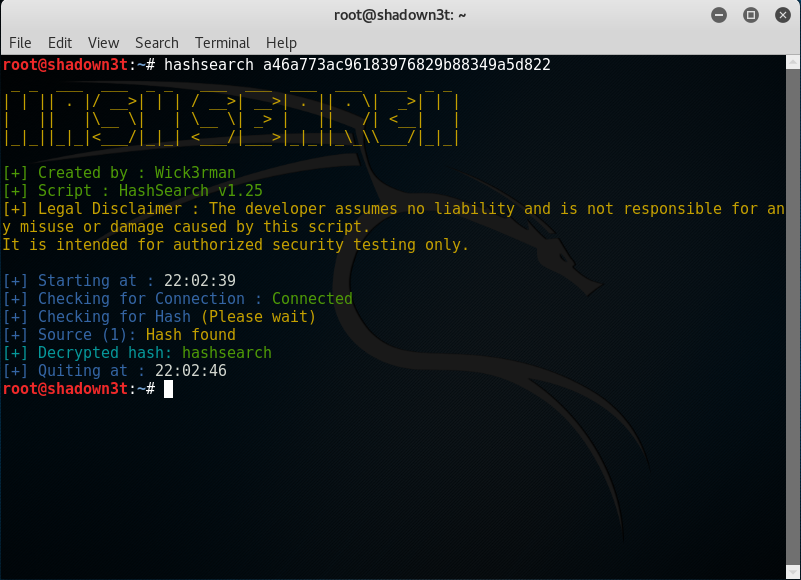Open the Terminal menu
801x580 pixels.
[x=222, y=43]
